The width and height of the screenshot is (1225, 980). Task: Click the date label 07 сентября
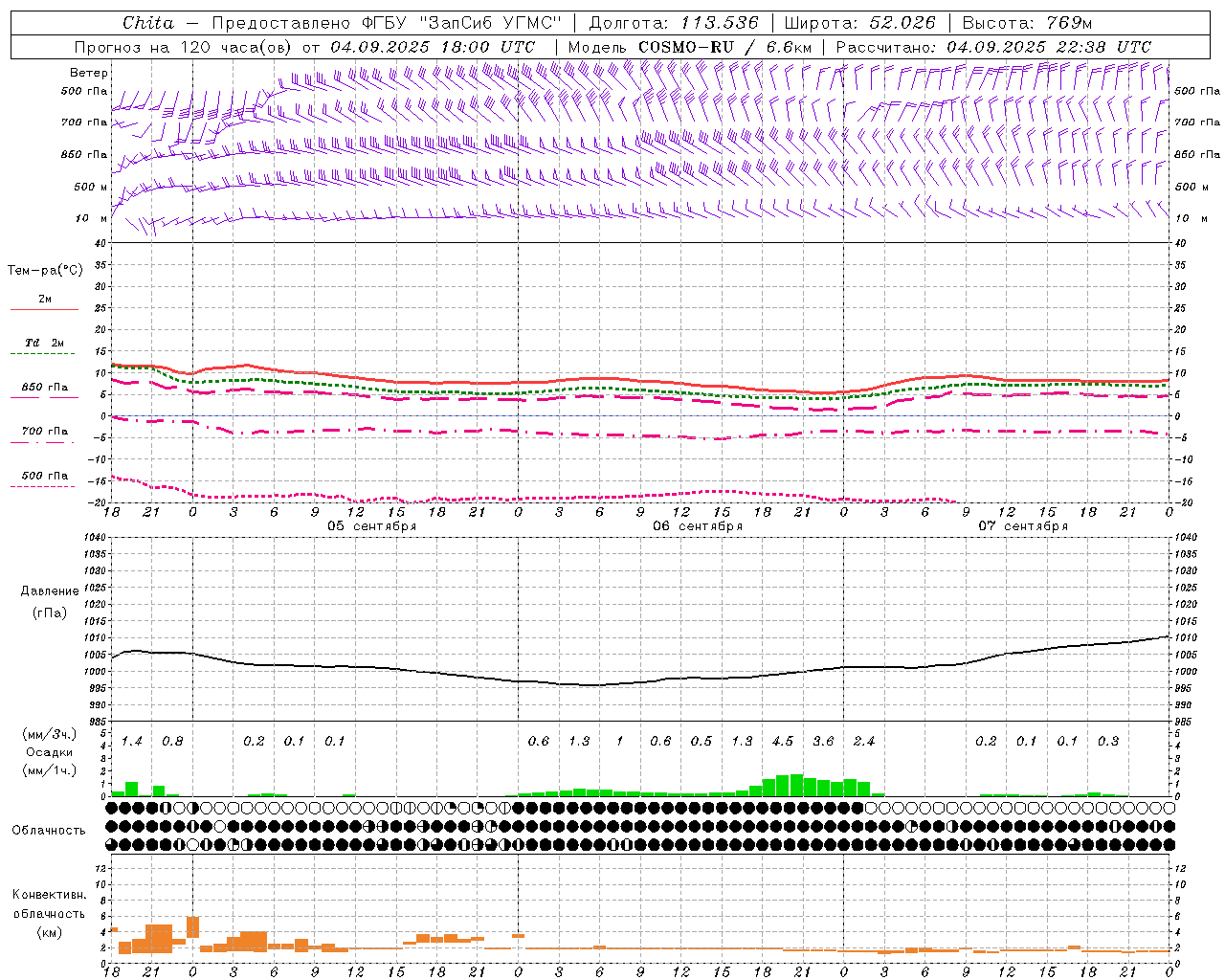pyautogui.click(x=1023, y=526)
